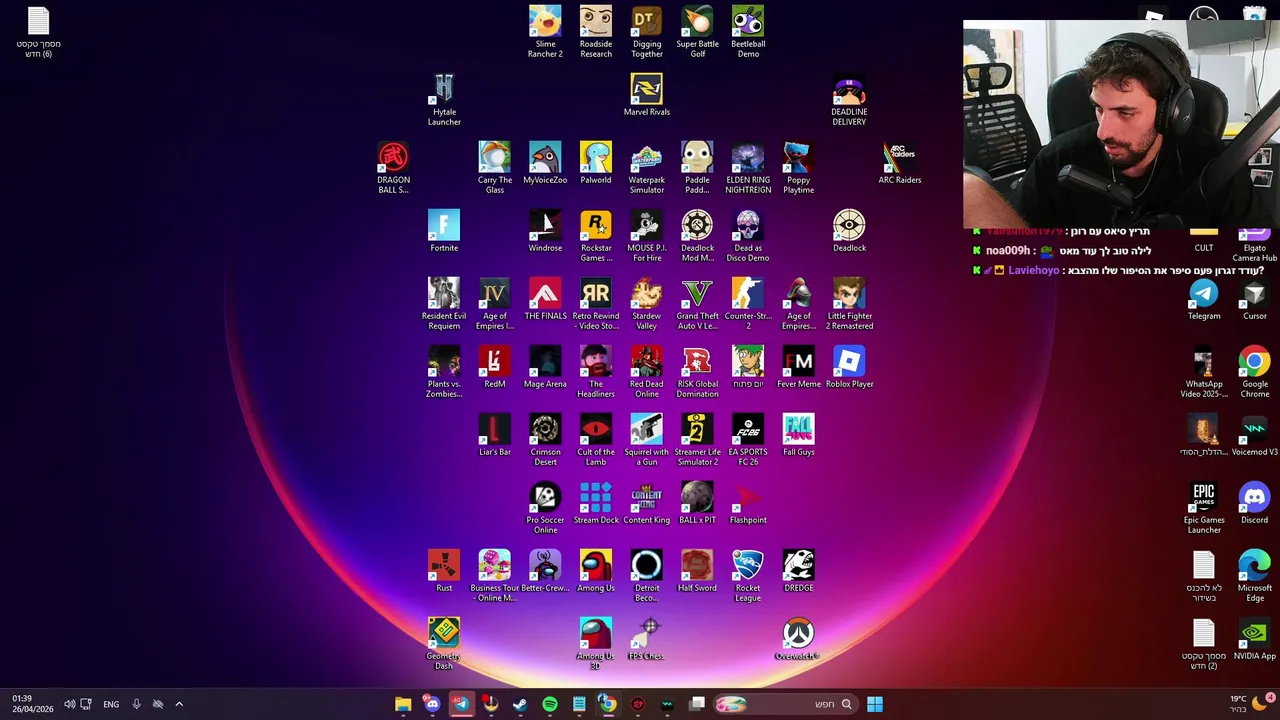
Task: Open the Stardew Valley shortcut
Action: click(647, 304)
